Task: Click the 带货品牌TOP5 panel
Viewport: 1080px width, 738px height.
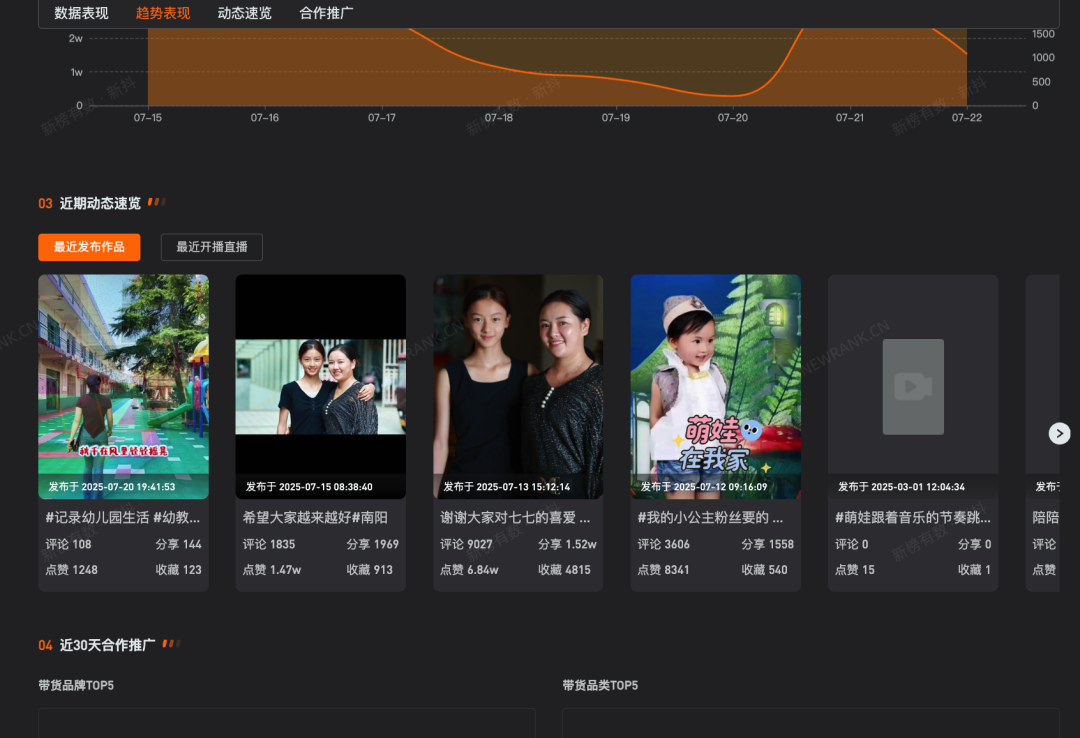Action: 286,723
